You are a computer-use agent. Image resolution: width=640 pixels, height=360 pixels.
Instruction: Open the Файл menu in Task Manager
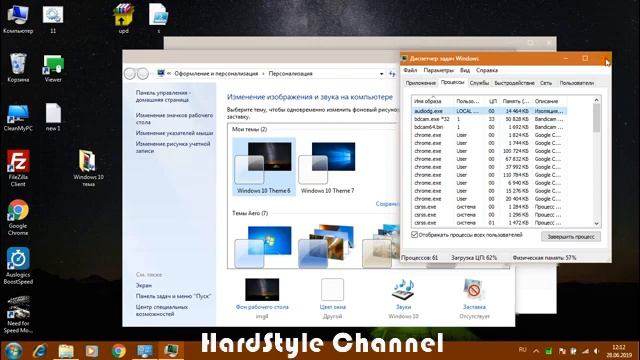point(410,70)
